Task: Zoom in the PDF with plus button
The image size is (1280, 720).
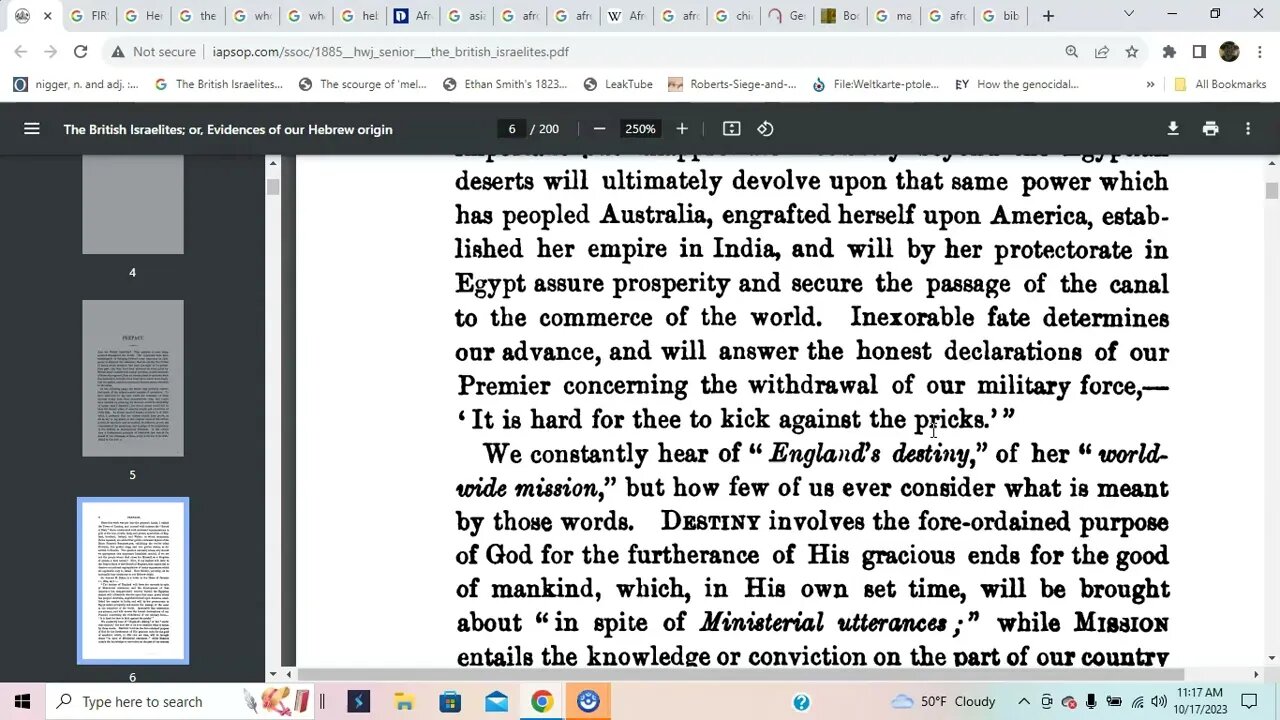Action: click(682, 129)
